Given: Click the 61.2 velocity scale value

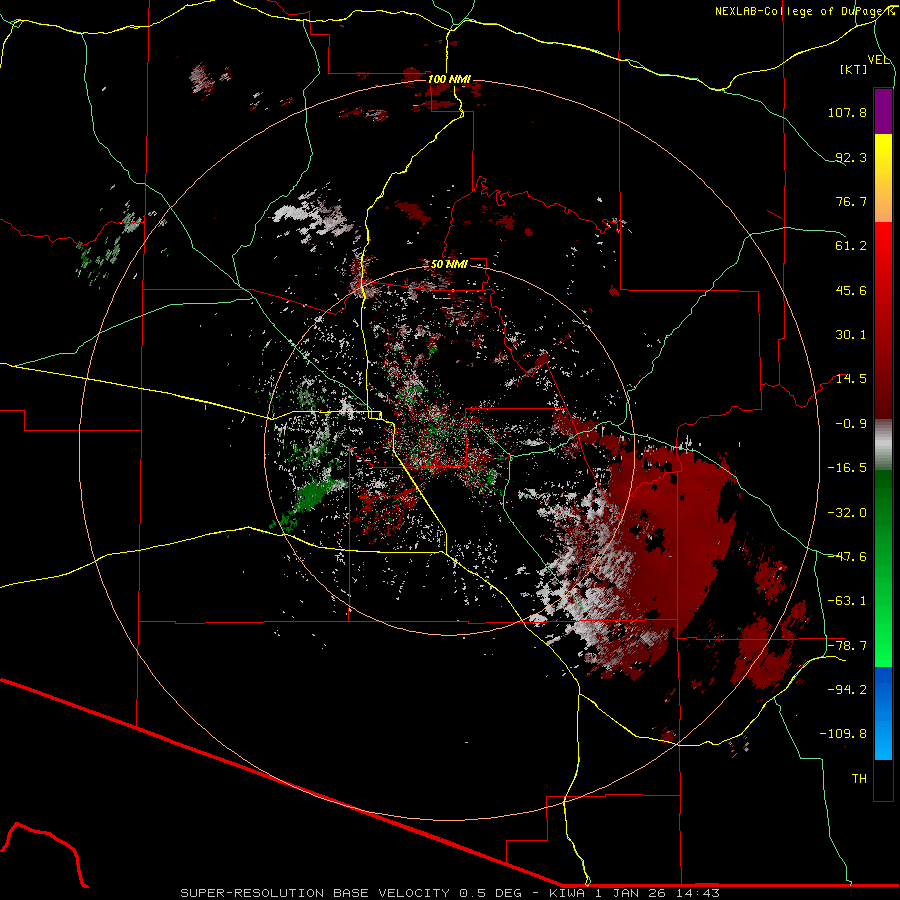Looking at the screenshot, I should click(x=851, y=246).
